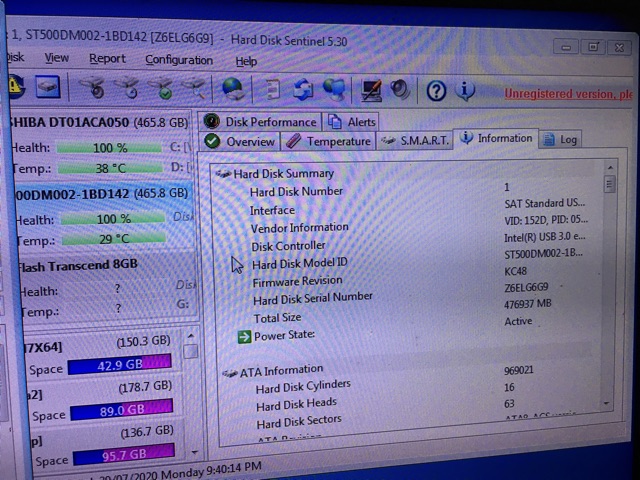This screenshot has width=640, height=480.
Task: Click the Power State green arrow icon
Action: pos(244,337)
